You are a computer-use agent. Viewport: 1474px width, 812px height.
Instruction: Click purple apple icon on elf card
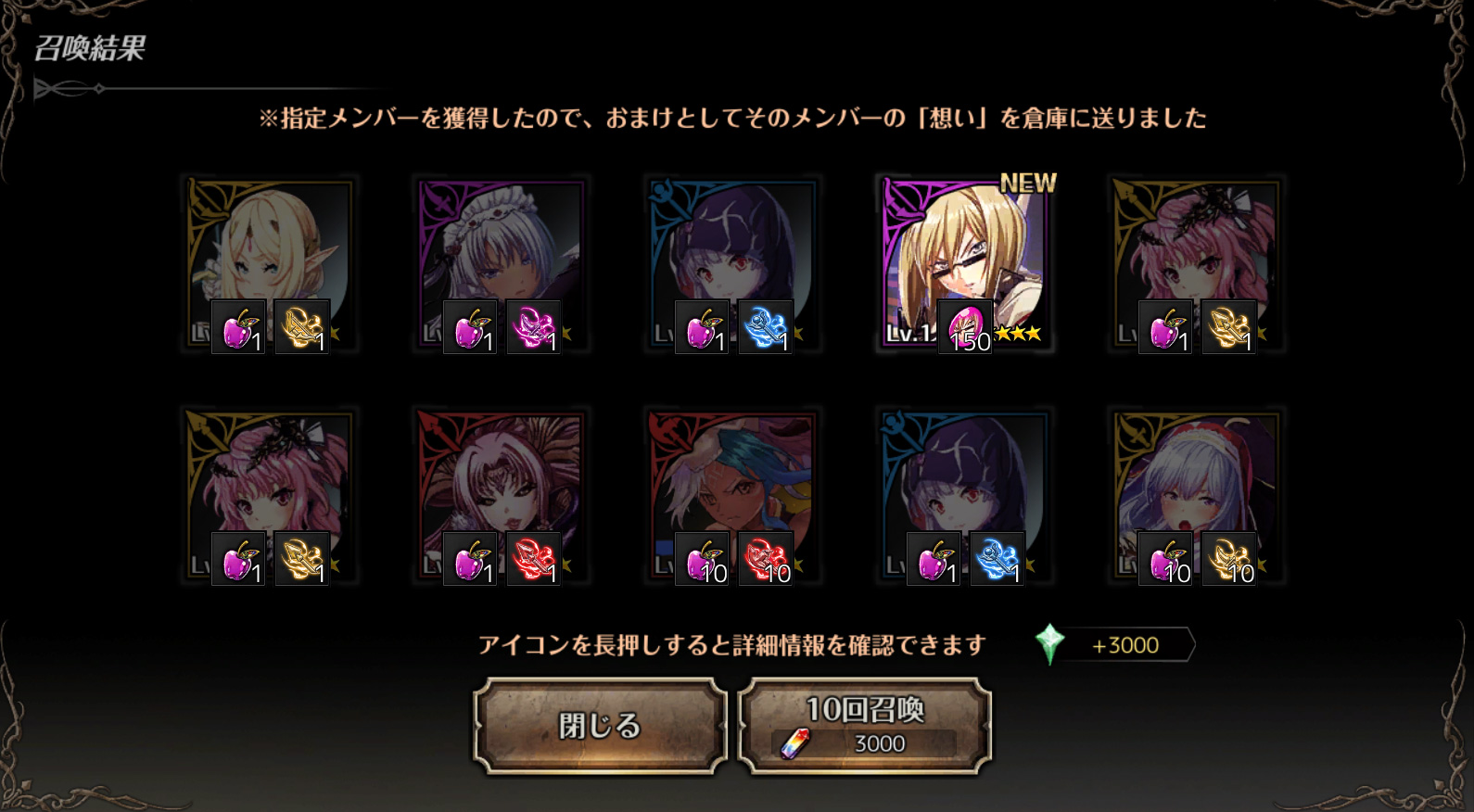point(239,326)
